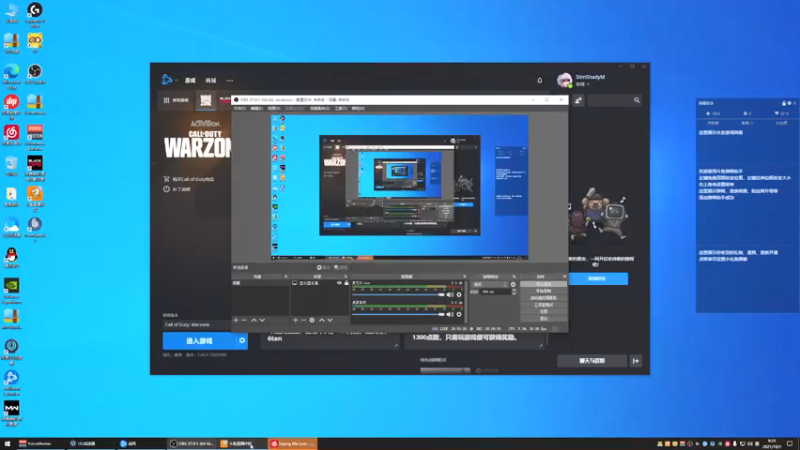
Task: Switch to OBS 27.0.1 taskbar item
Action: pyautogui.click(x=192, y=444)
